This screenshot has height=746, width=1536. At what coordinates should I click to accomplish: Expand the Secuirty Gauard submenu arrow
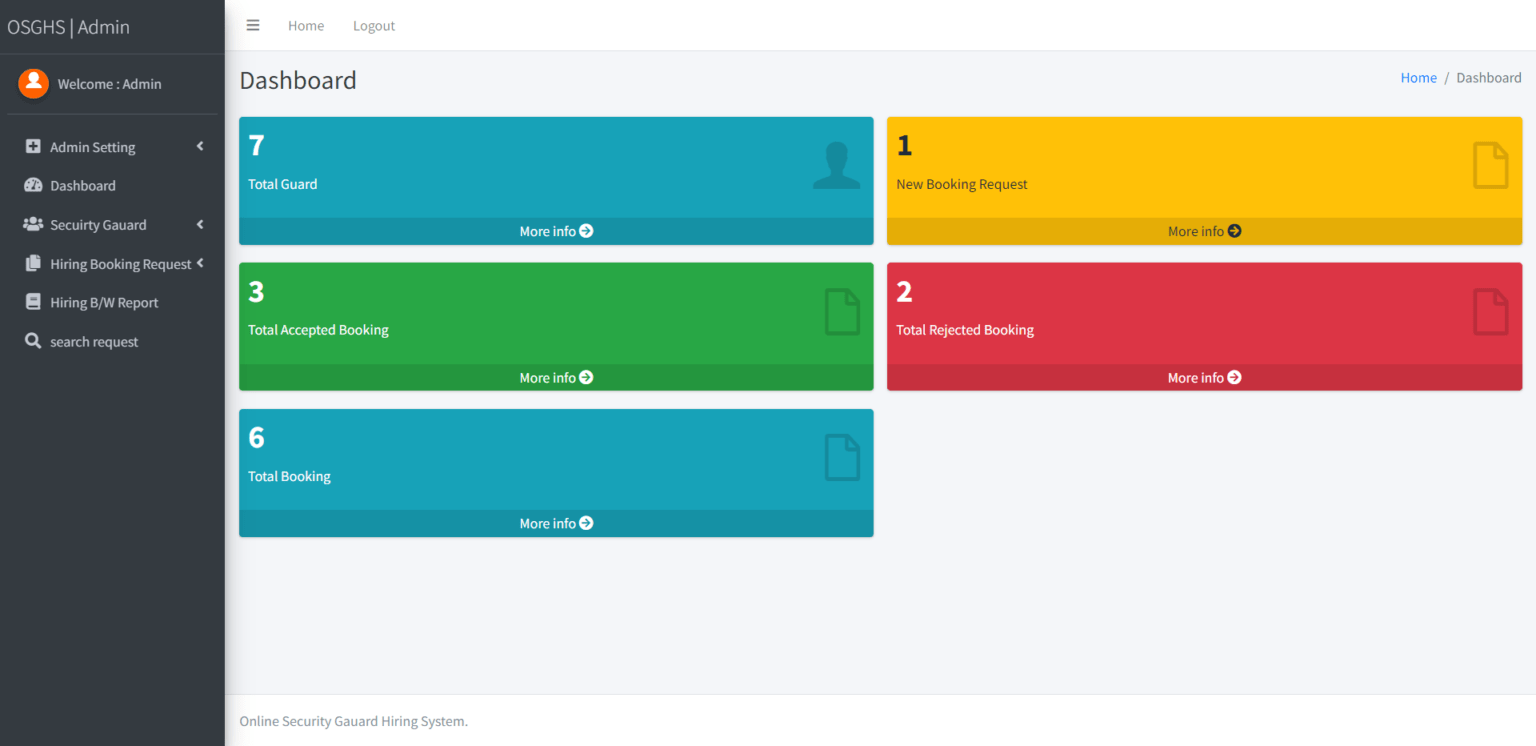point(200,225)
